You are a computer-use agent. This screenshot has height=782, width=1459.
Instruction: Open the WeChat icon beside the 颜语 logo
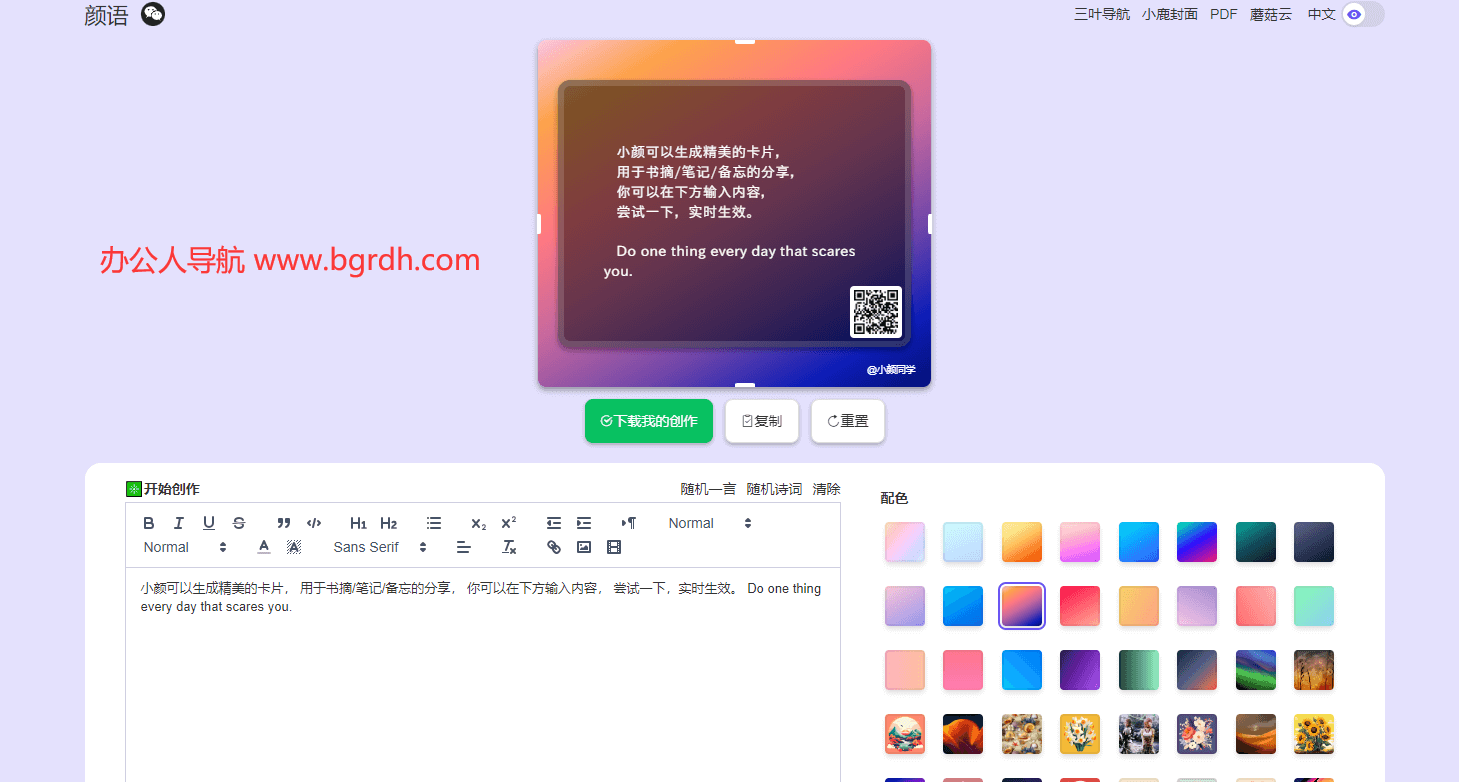[x=153, y=14]
